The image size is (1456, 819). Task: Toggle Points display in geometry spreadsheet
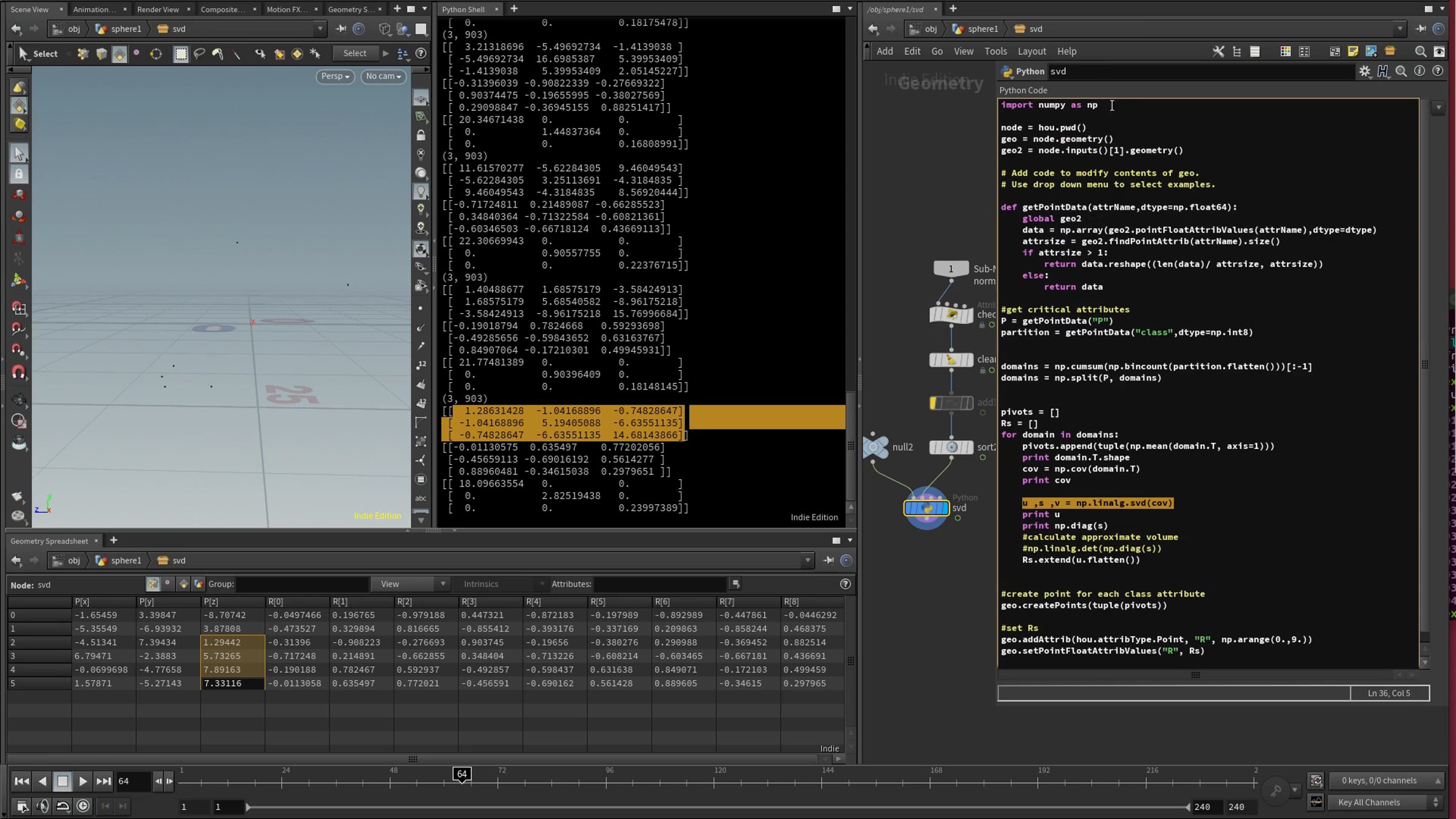click(153, 584)
